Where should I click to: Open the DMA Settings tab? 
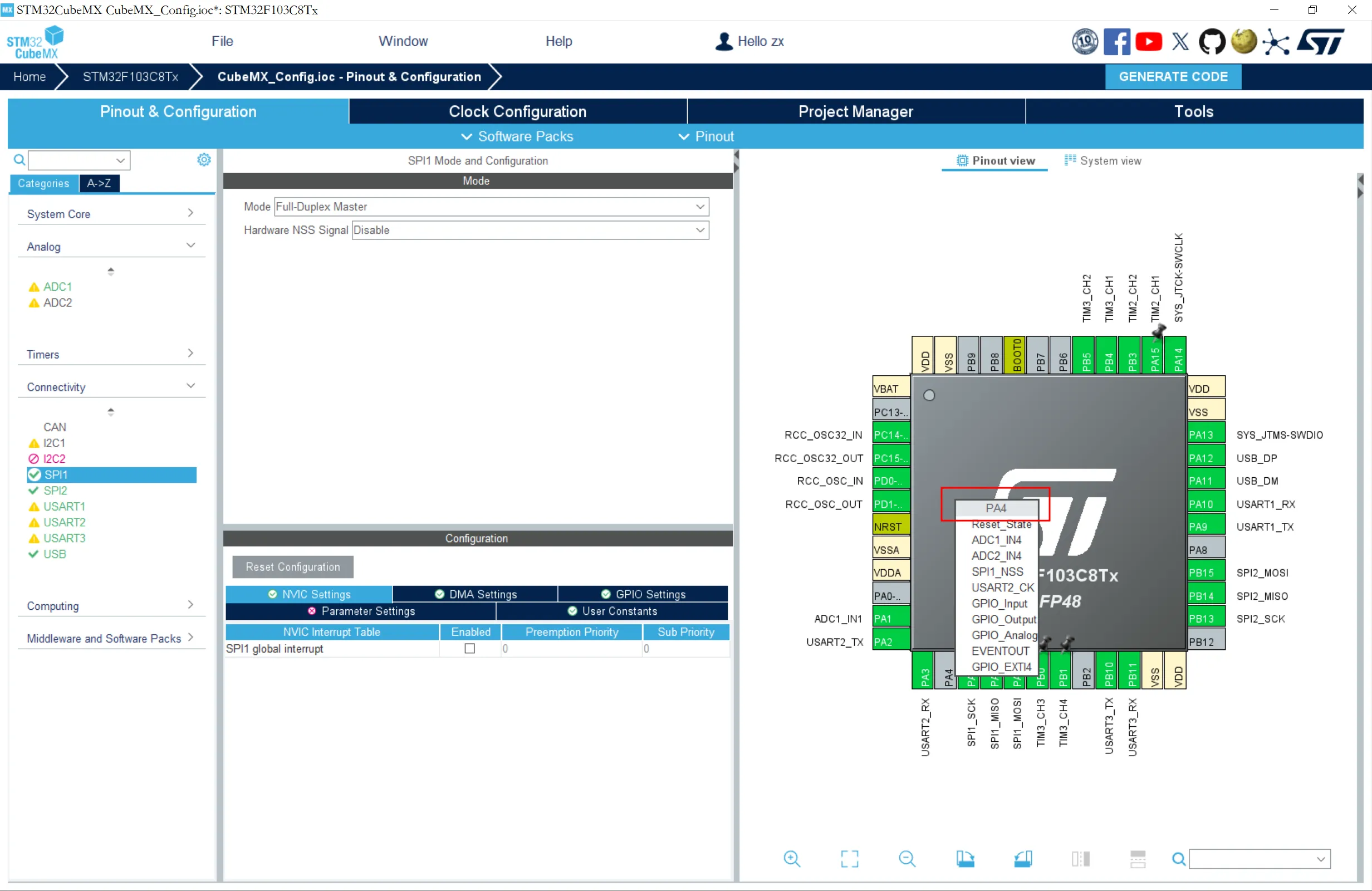tap(475, 595)
